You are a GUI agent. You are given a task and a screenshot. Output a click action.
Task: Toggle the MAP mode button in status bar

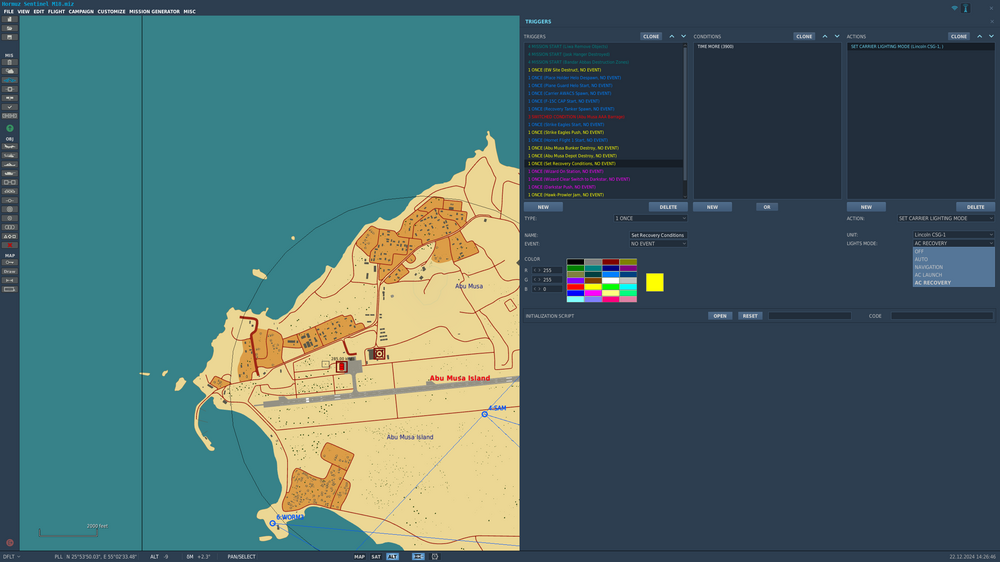(359, 556)
